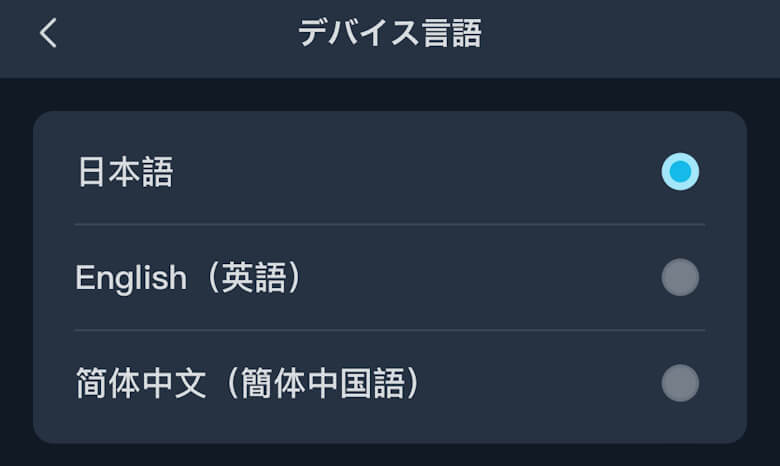This screenshot has height=466, width=780.
Task: Set device language to English
Action: click(680, 277)
